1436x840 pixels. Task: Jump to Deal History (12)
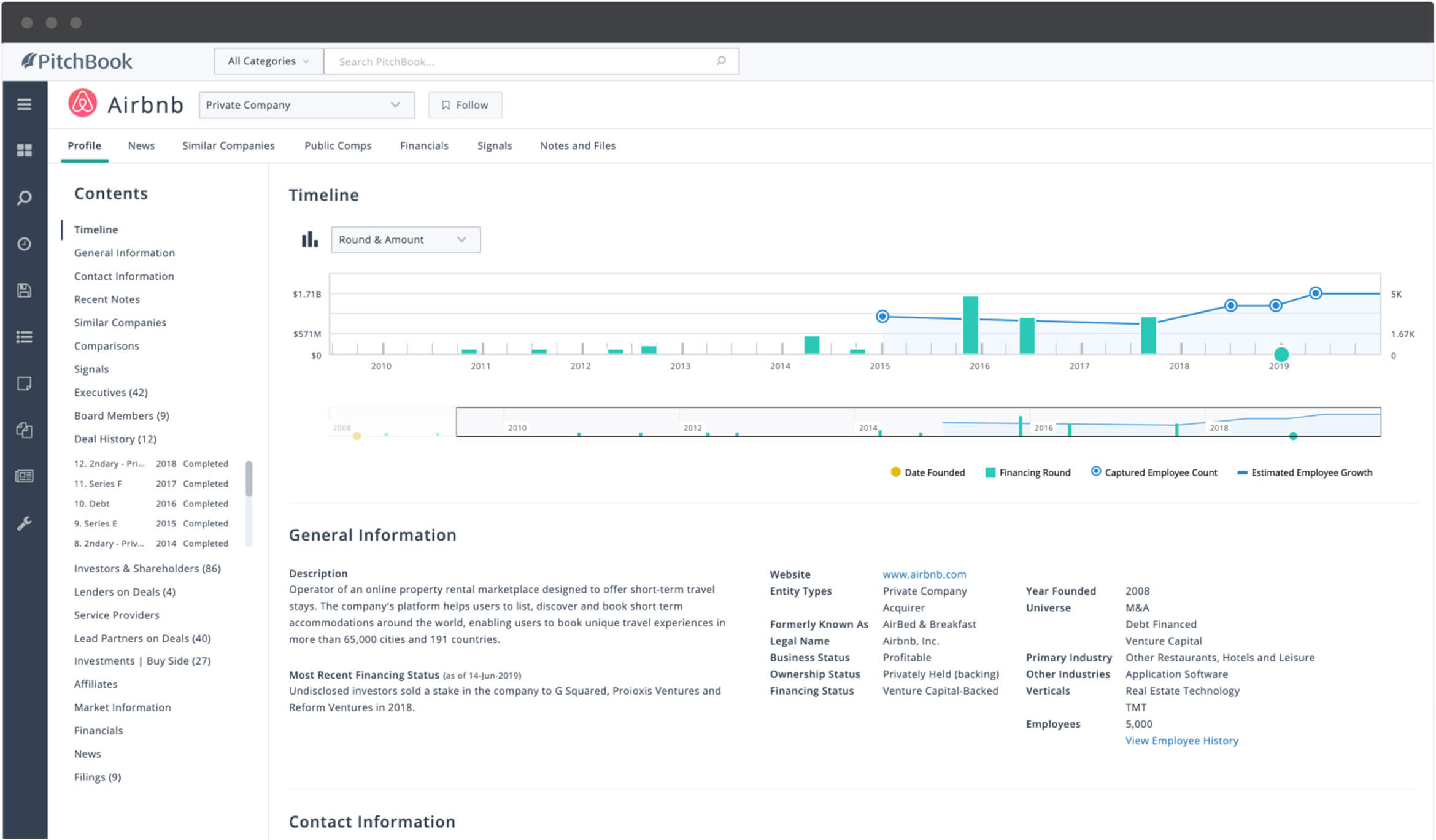click(115, 439)
